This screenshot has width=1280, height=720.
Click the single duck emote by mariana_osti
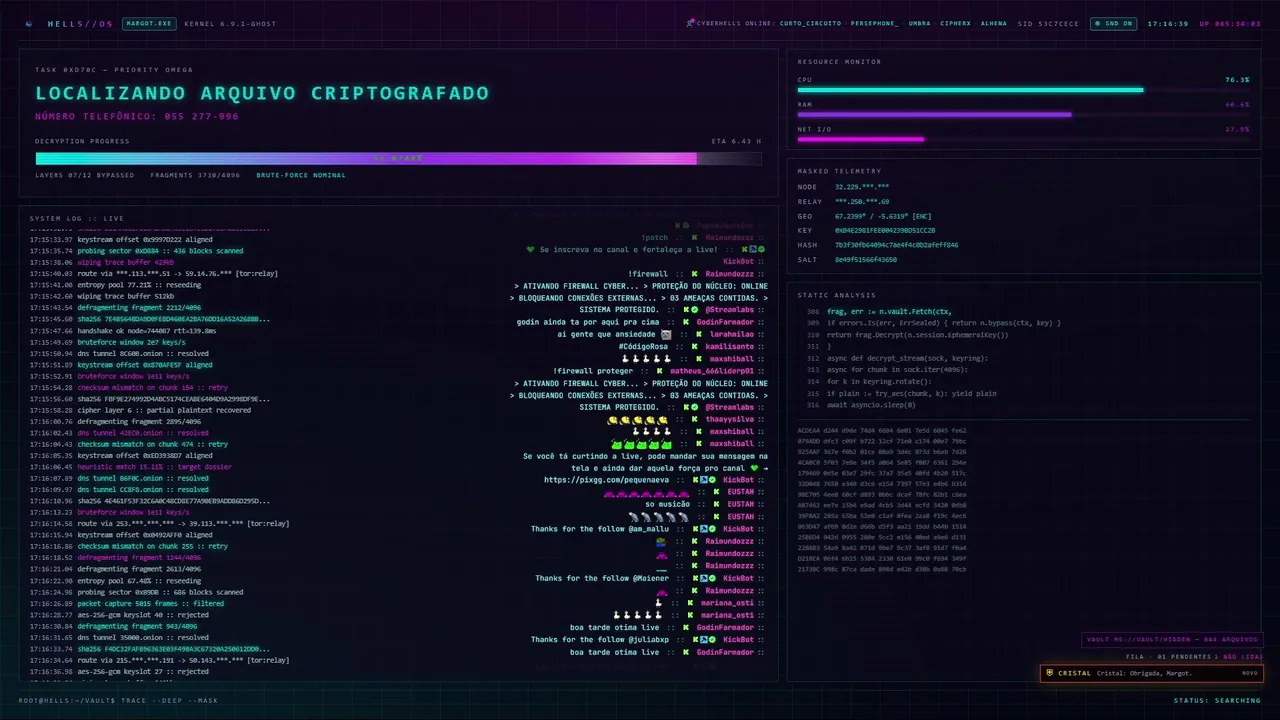[658, 603]
